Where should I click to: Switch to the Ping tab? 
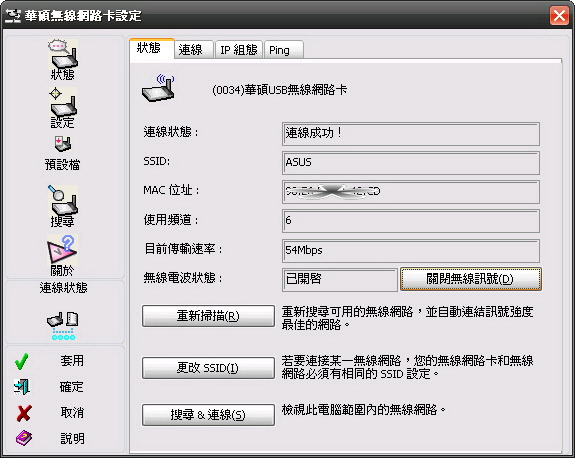click(283, 50)
